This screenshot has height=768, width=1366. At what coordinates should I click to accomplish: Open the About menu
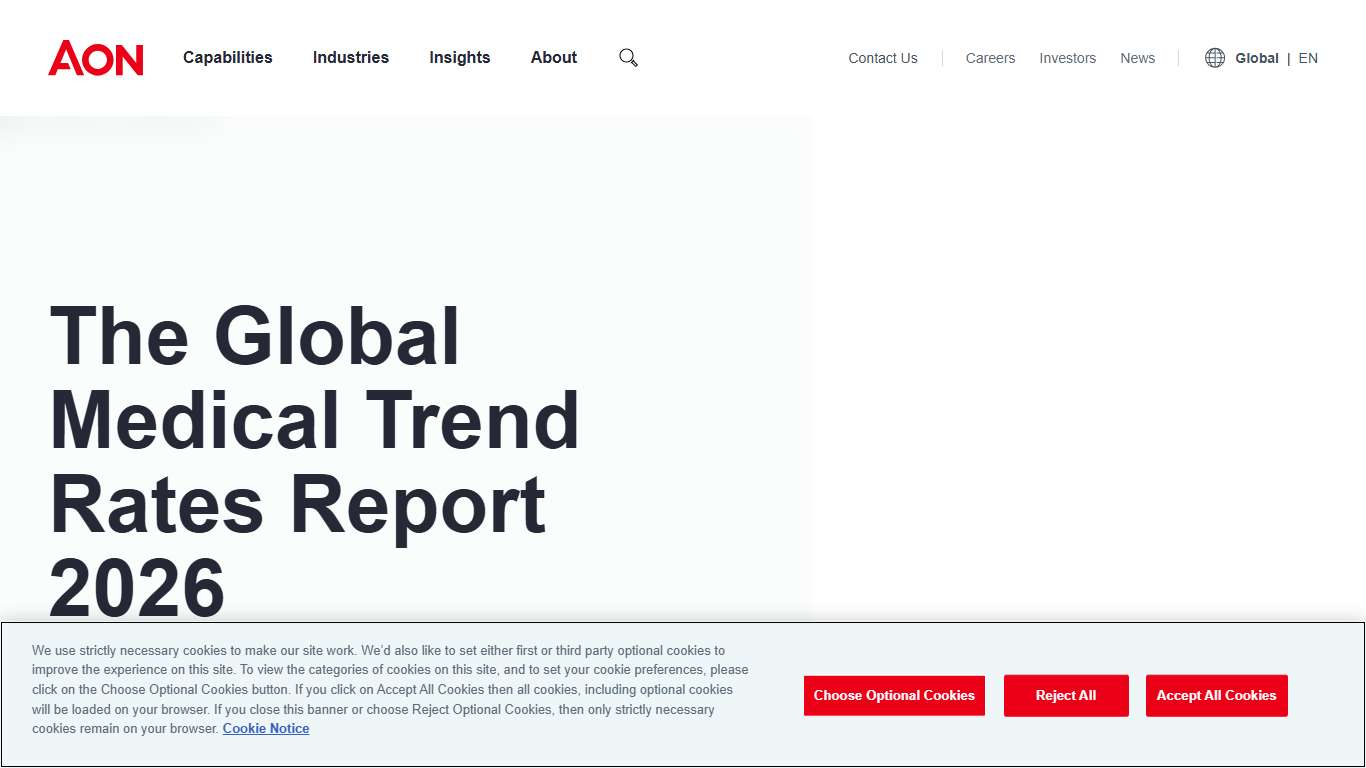click(553, 57)
